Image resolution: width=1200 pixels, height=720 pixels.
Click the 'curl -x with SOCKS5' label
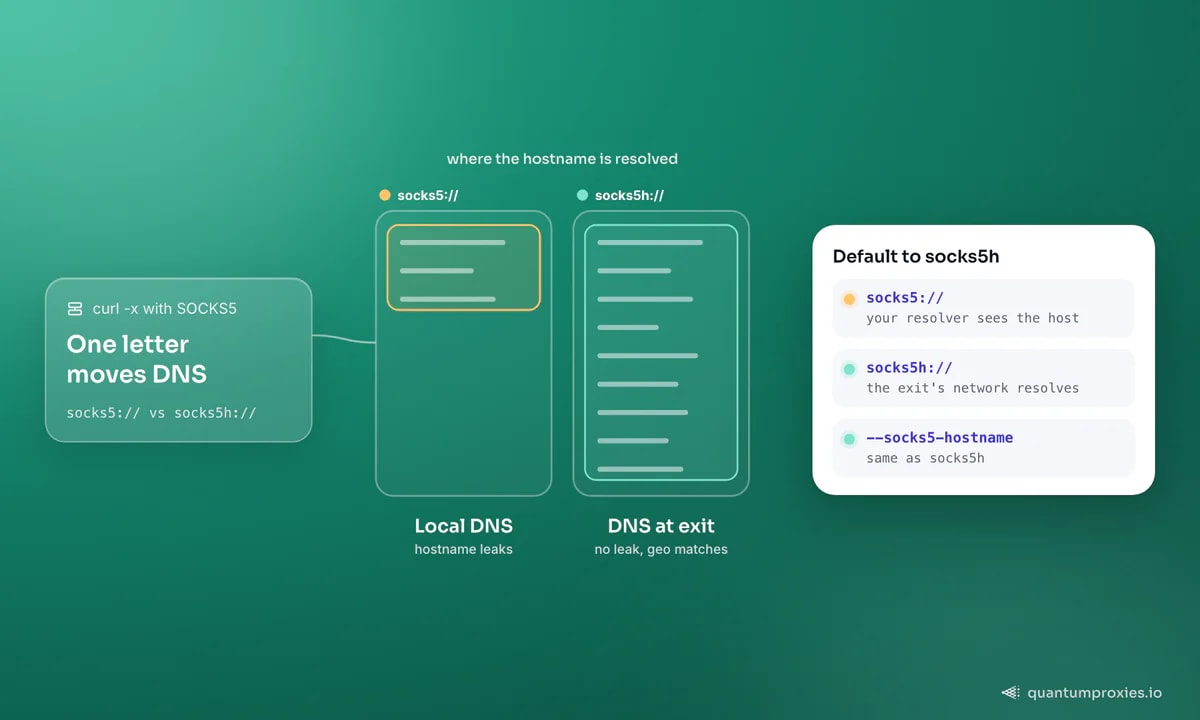point(164,309)
